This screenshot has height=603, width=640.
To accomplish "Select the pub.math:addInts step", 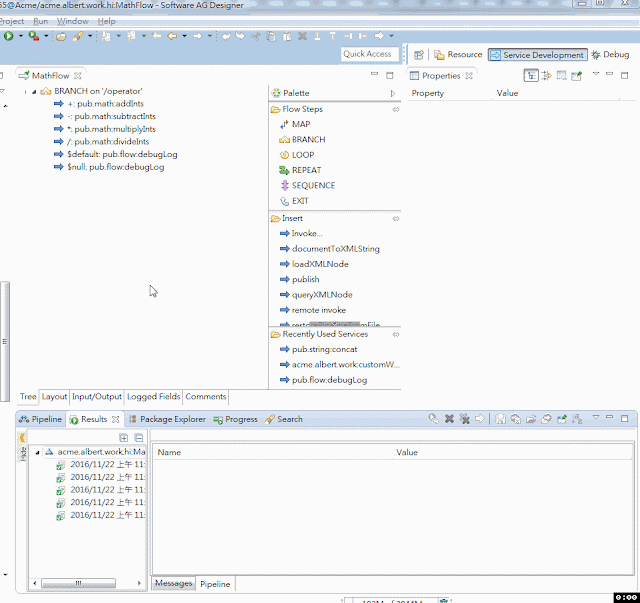I will coord(99,104).
